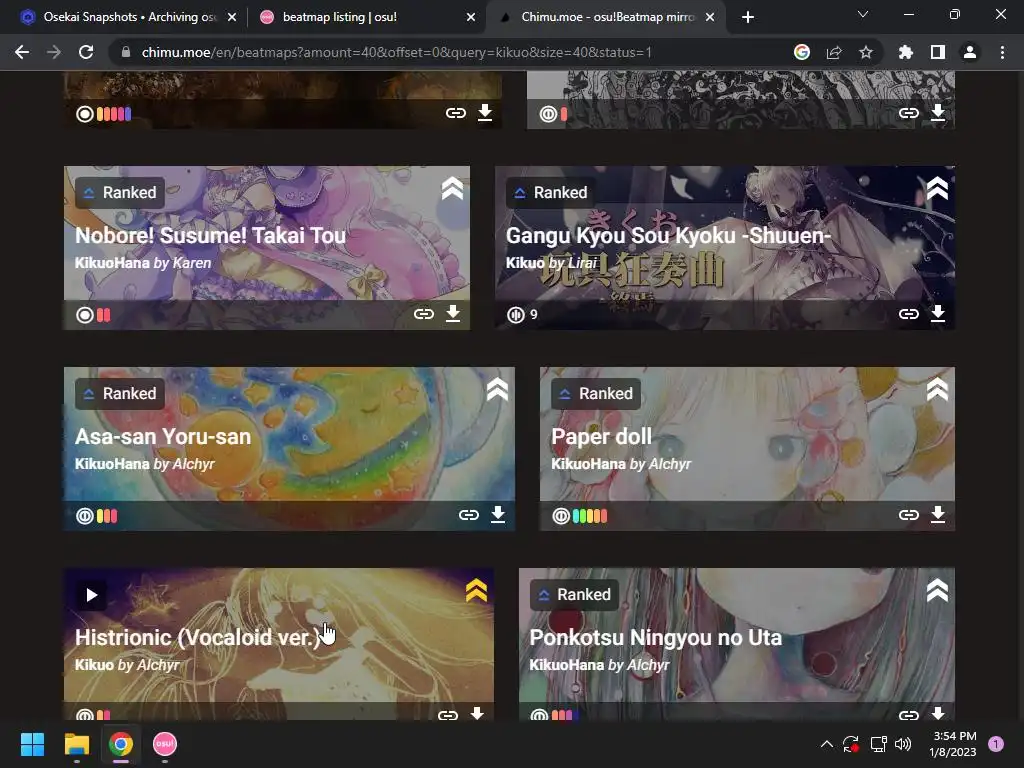The height and width of the screenshot is (768, 1024).
Task: Download the Asa-san Yoru-san beatmap
Action: [498, 515]
